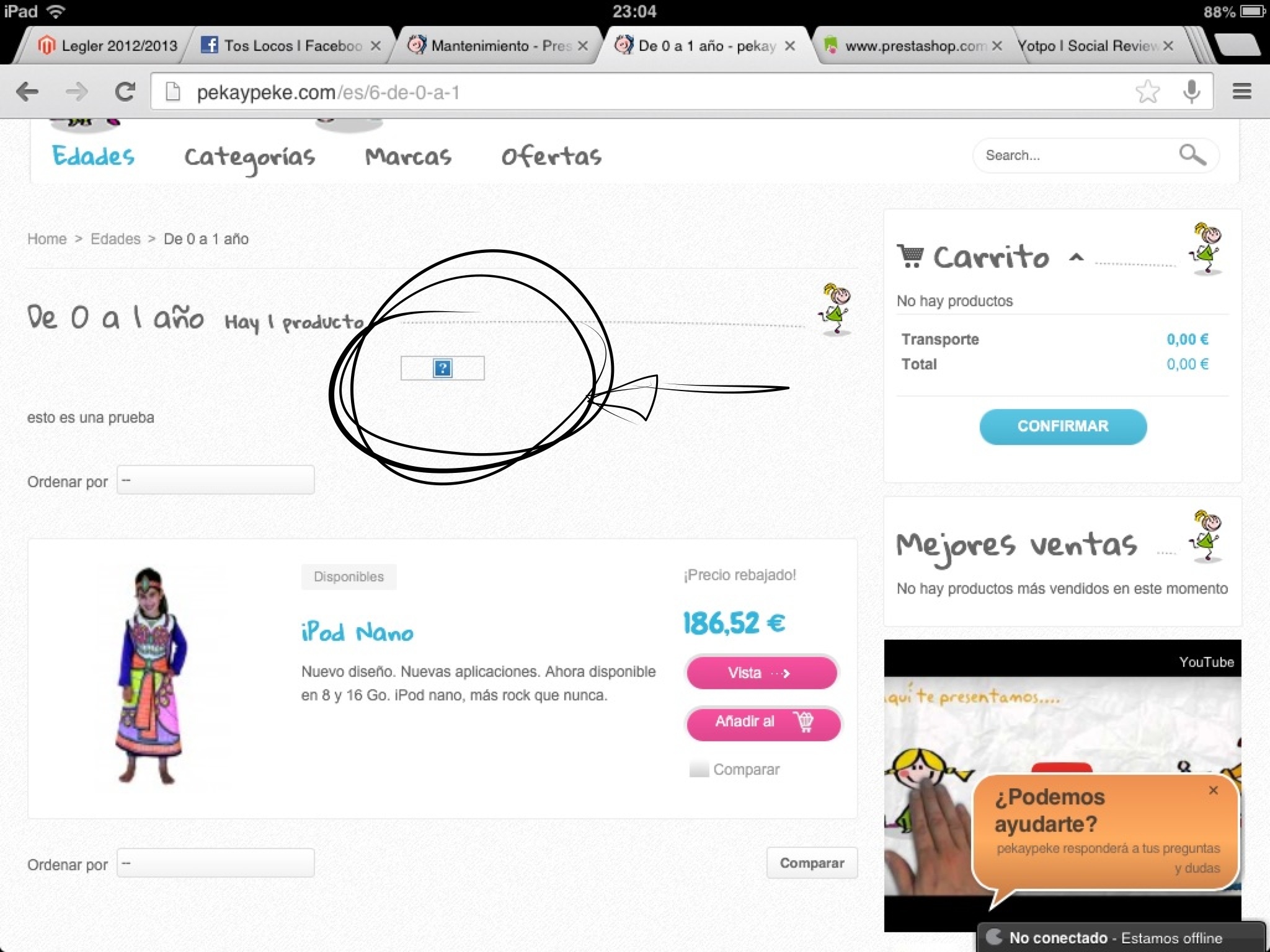Screen dimensions: 1270x952
Task: Open the iPod Nano product link
Action: pyautogui.click(x=357, y=633)
